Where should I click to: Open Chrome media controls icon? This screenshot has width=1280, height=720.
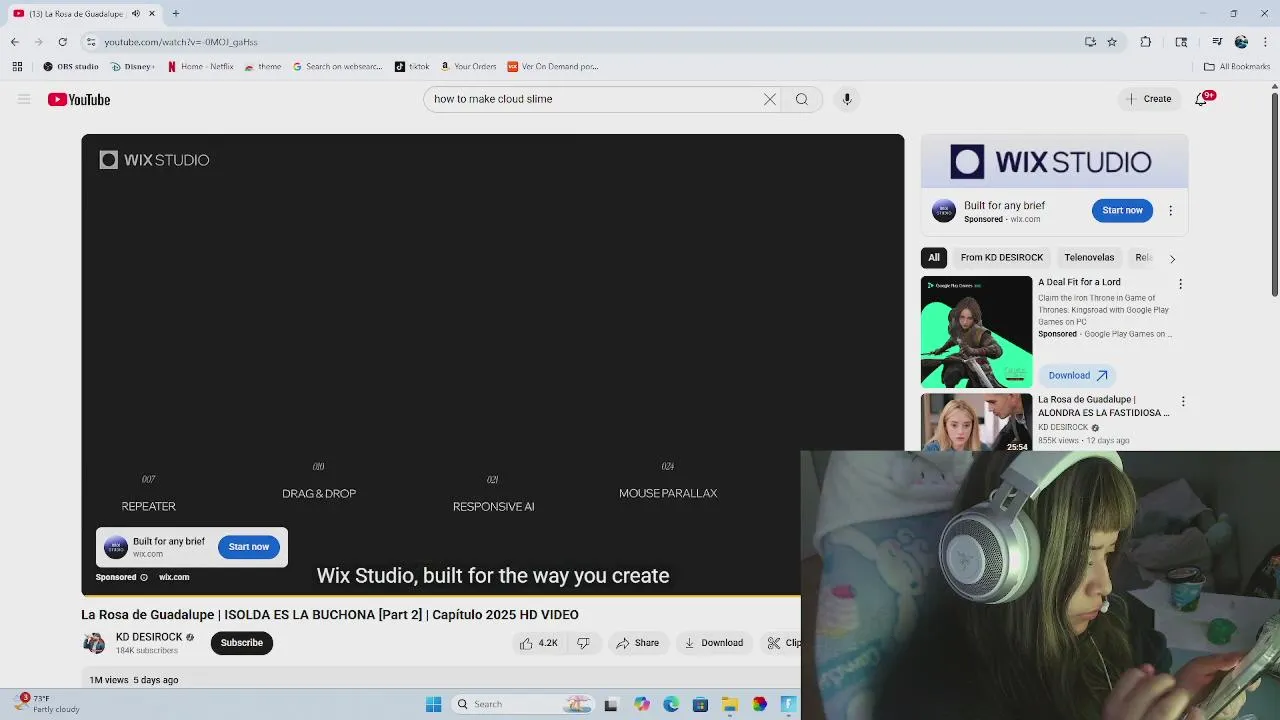pos(1217,42)
